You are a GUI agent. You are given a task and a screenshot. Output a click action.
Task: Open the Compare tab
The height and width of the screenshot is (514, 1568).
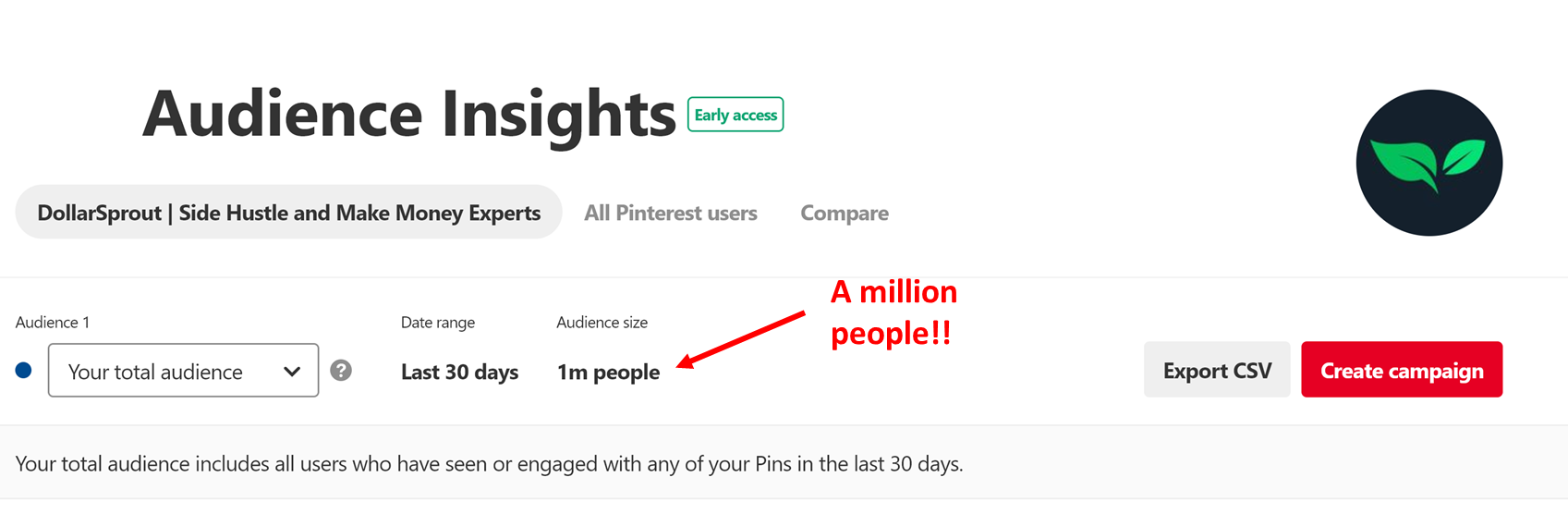pos(845,213)
